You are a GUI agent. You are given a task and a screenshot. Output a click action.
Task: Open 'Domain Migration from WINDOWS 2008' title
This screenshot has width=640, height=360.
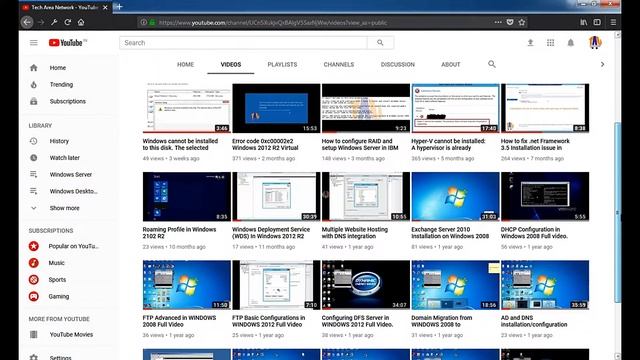tap(442, 321)
